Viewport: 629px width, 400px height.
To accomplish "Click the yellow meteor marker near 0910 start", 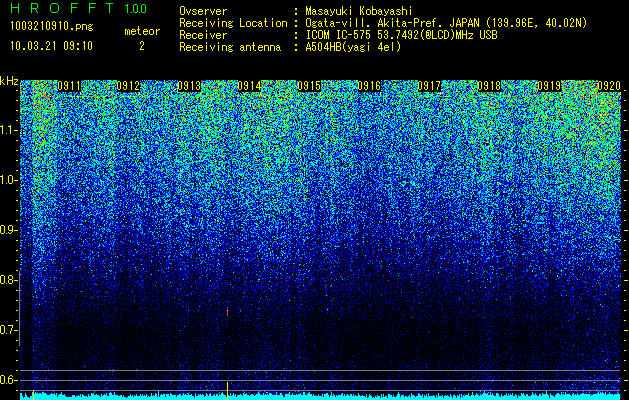I will pyautogui.click(x=33, y=395).
